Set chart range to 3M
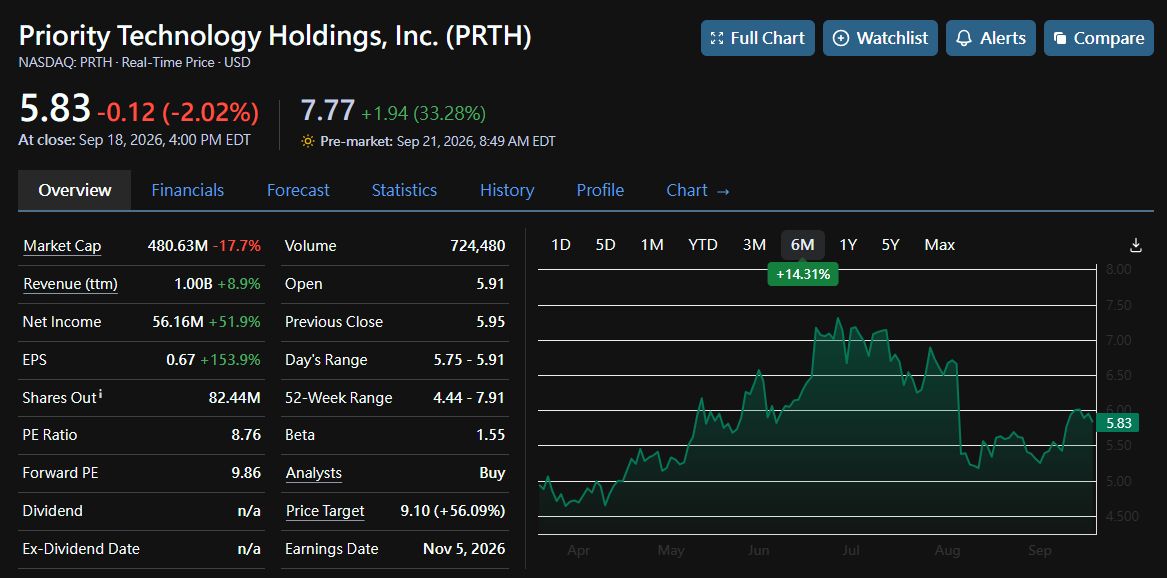 tap(754, 245)
